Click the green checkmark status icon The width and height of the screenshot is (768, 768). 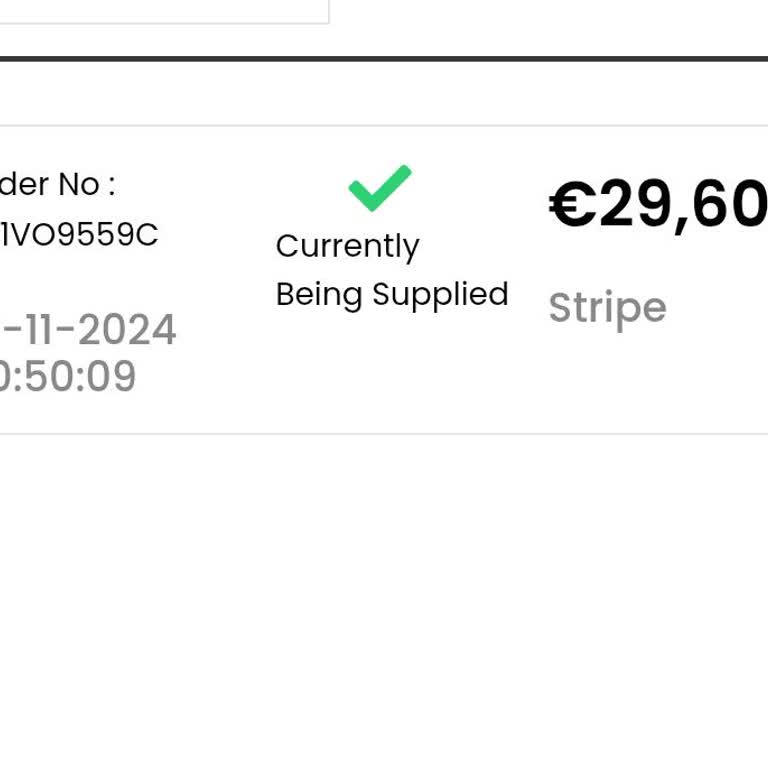(x=380, y=188)
